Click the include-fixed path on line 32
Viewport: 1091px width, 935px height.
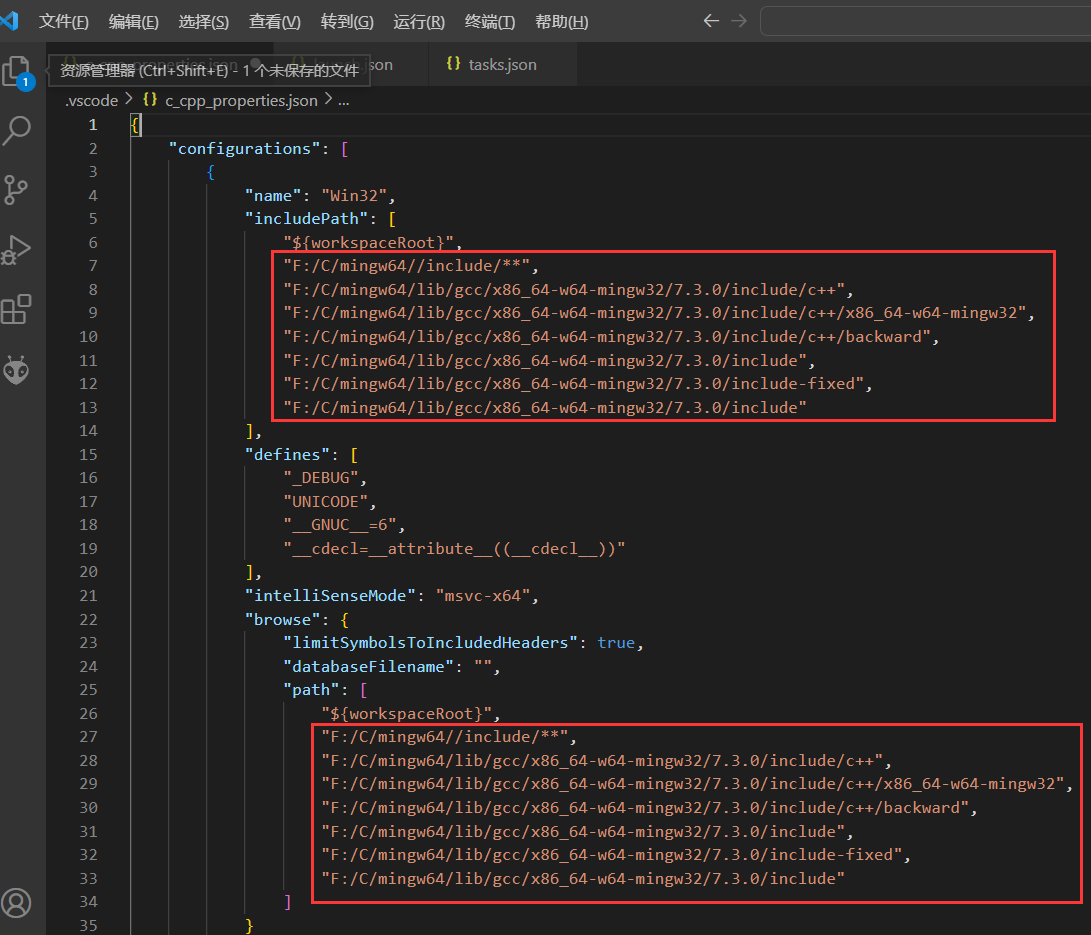612,855
